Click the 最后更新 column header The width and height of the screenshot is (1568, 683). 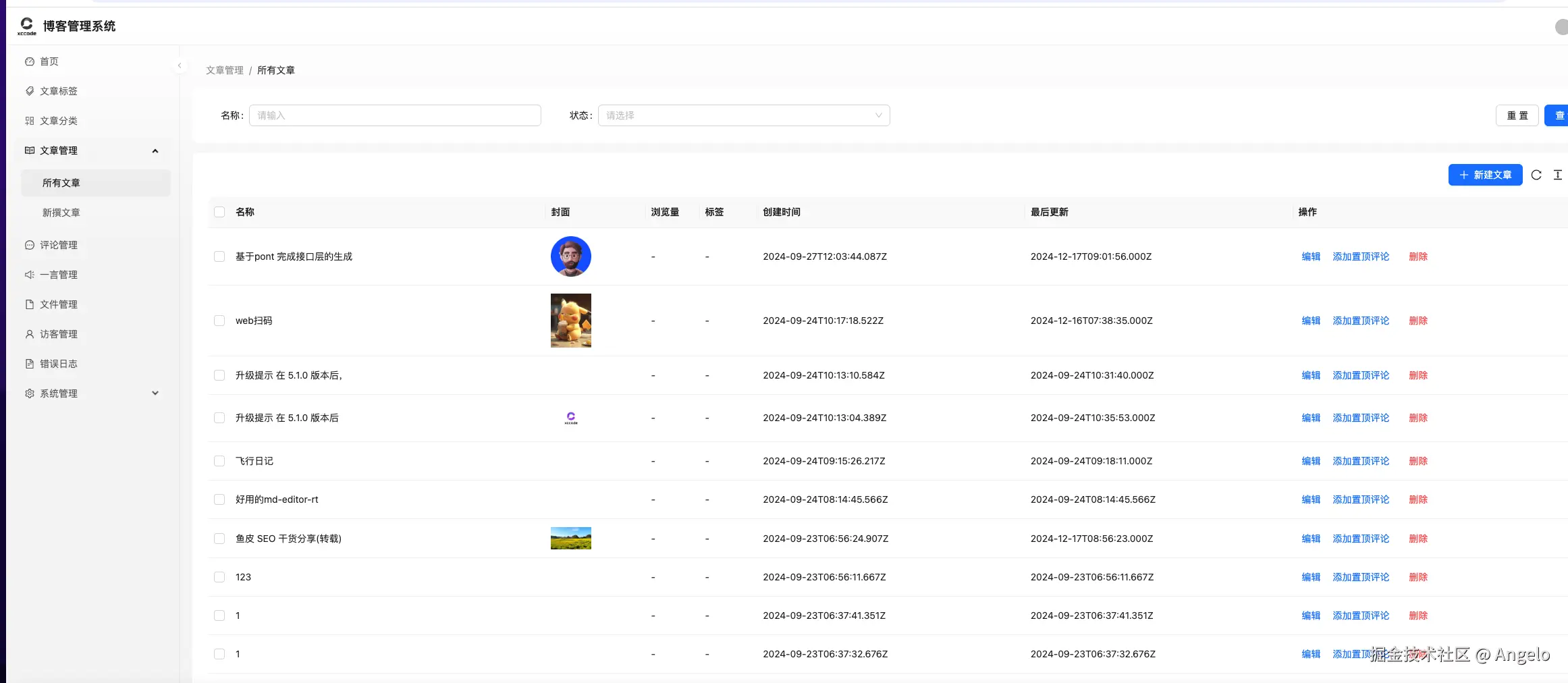(x=1050, y=212)
